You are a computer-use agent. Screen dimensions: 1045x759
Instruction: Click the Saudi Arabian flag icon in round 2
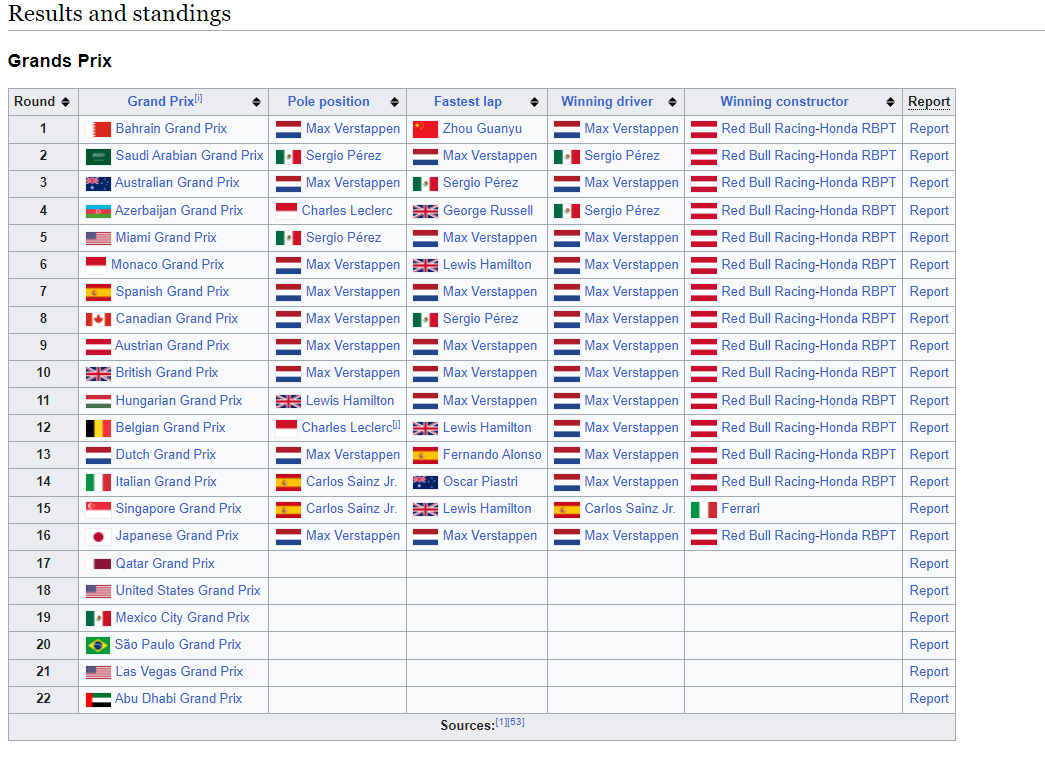point(98,157)
